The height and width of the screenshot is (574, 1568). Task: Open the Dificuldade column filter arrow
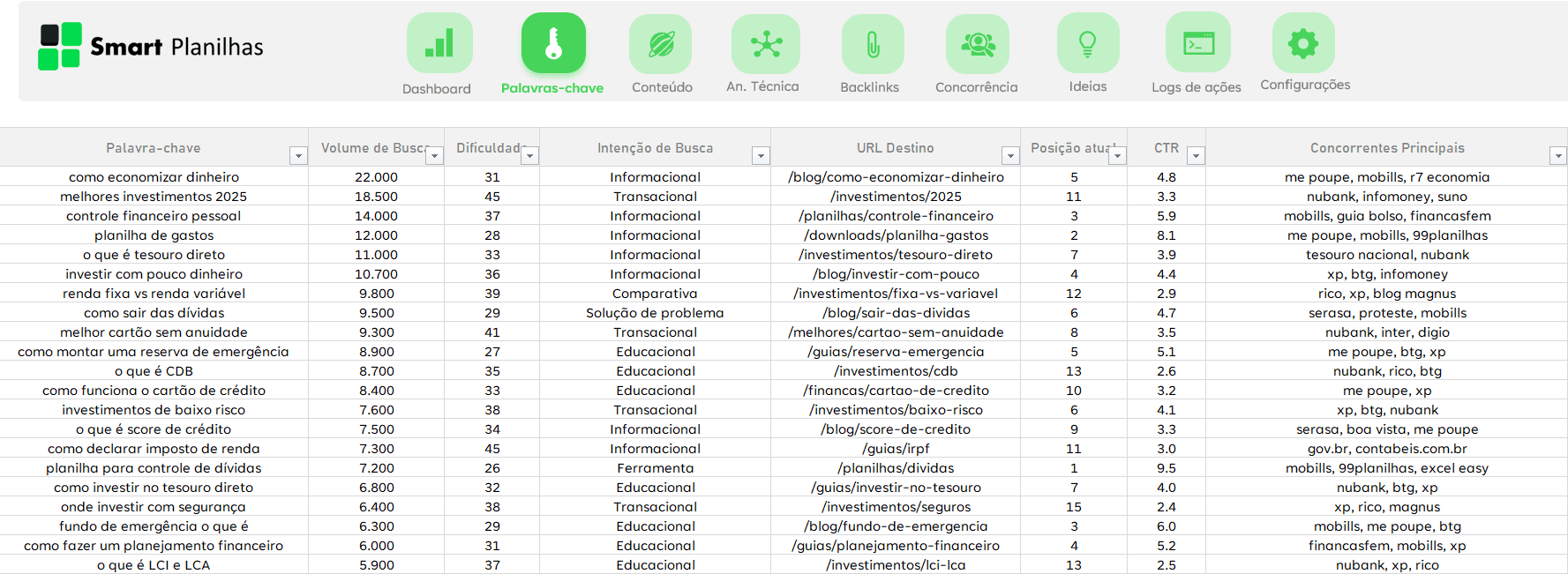pos(529,156)
